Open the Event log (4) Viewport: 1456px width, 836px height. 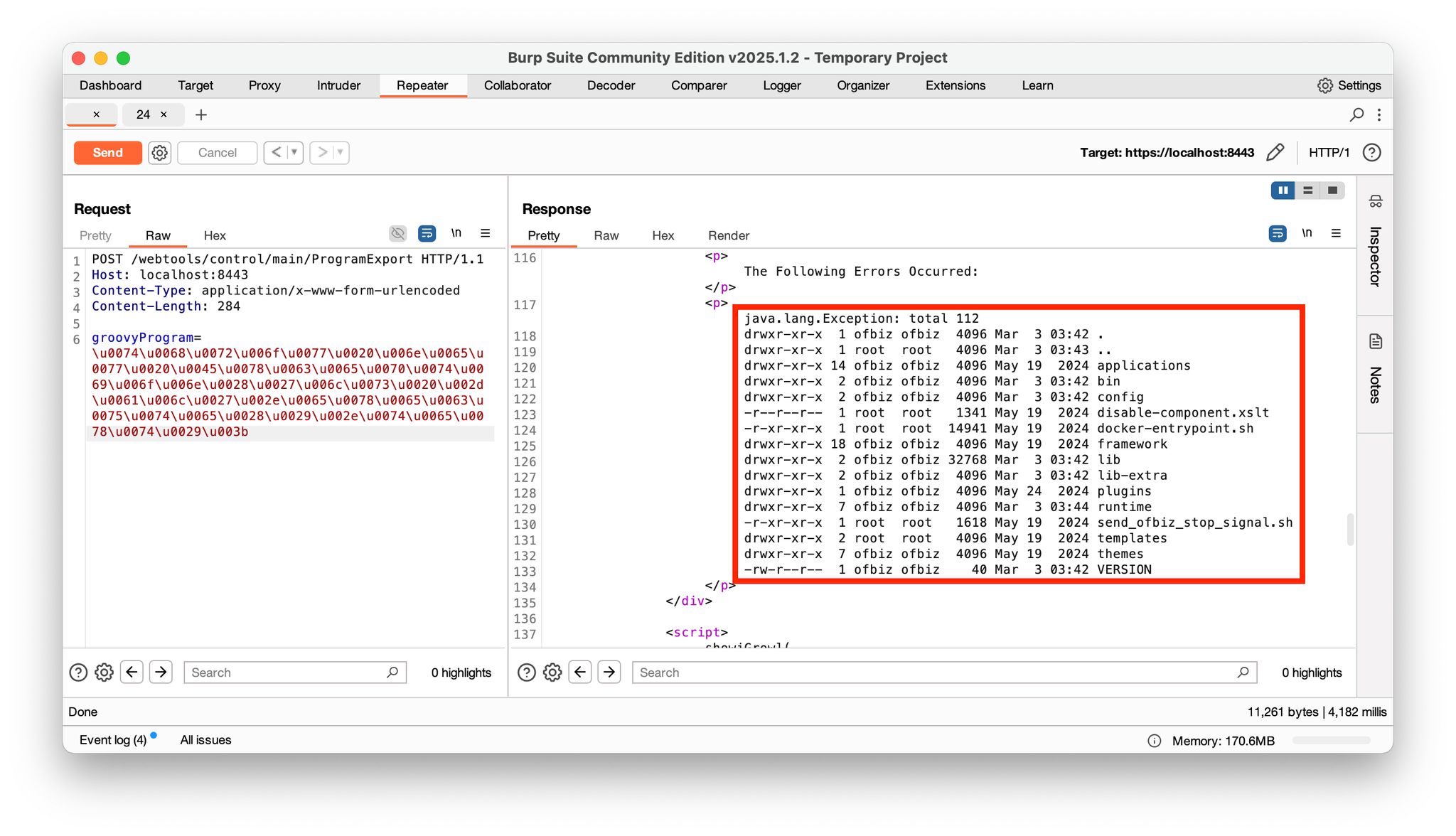pyautogui.click(x=113, y=740)
